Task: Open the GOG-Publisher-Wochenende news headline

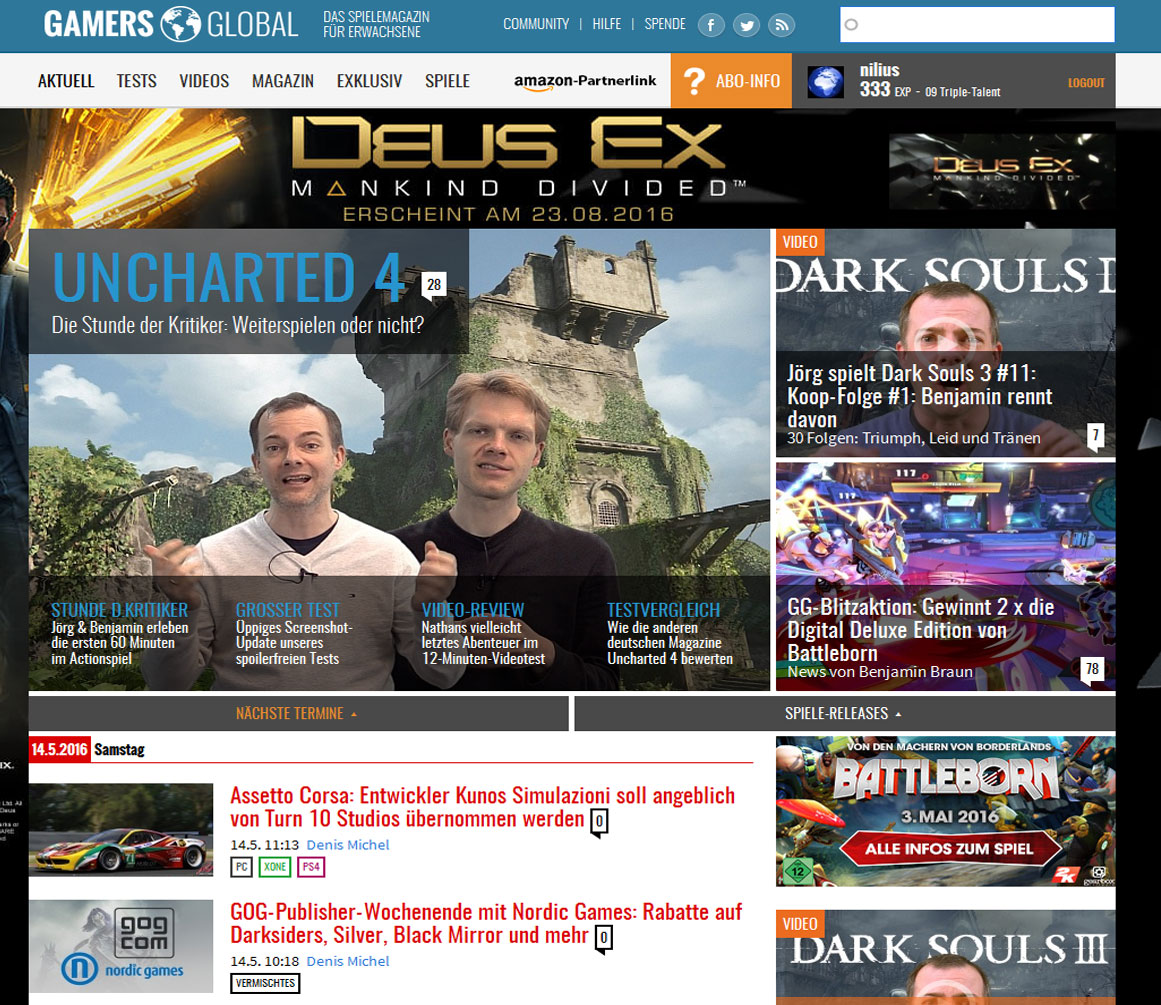Action: (486, 923)
